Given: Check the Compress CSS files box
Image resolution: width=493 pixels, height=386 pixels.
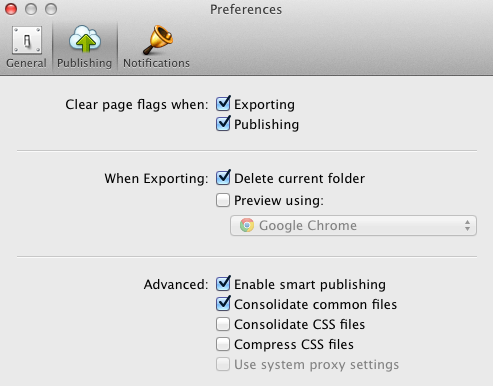Looking at the screenshot, I should point(223,344).
